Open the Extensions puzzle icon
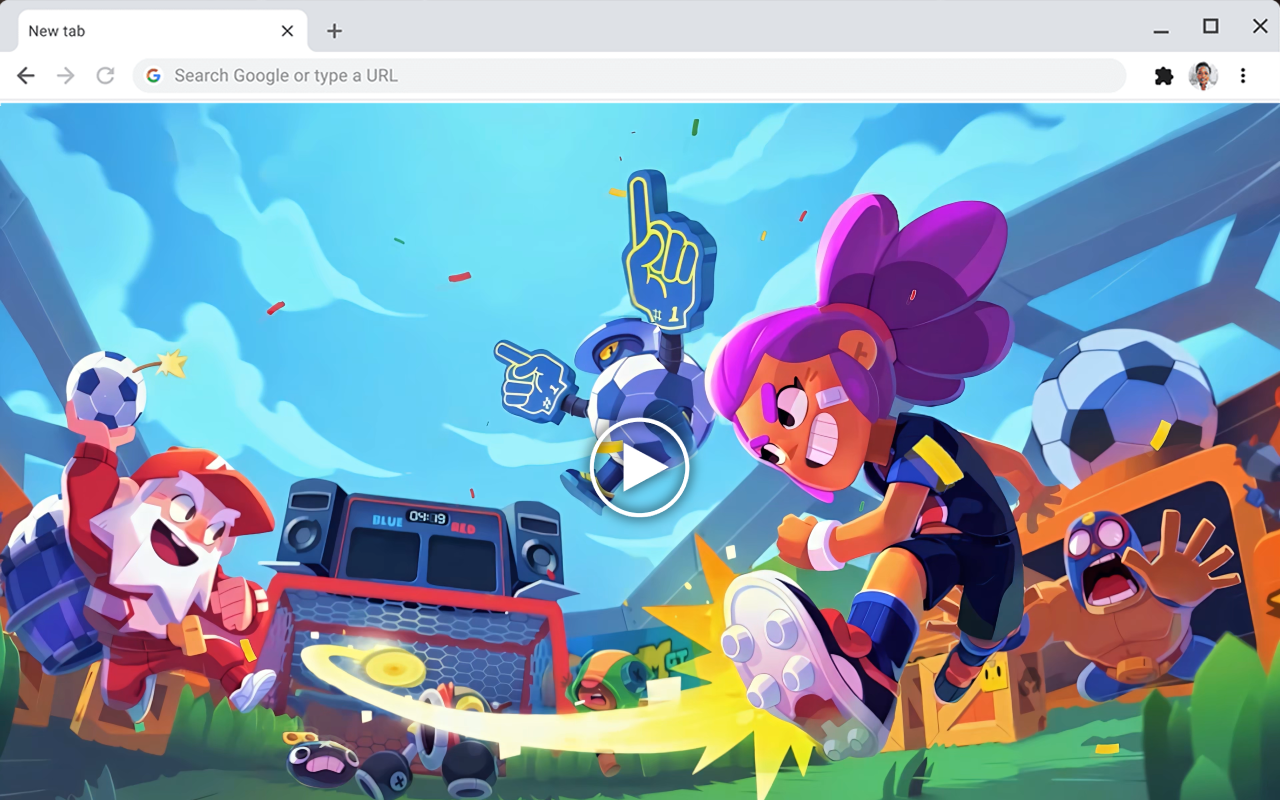The width and height of the screenshot is (1280, 800). [x=1164, y=76]
